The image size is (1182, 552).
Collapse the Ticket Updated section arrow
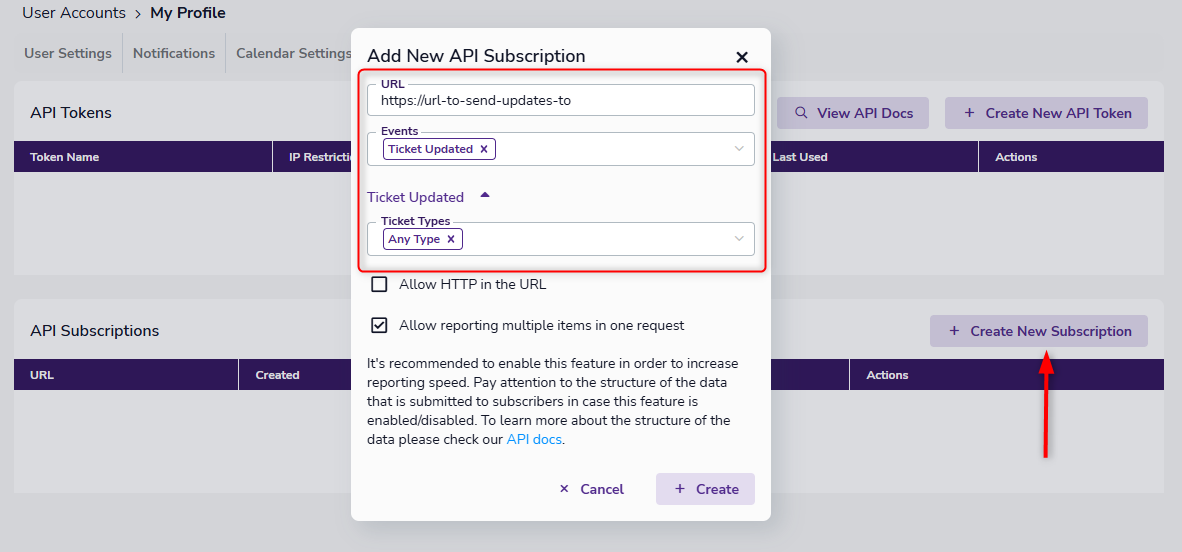pos(485,196)
